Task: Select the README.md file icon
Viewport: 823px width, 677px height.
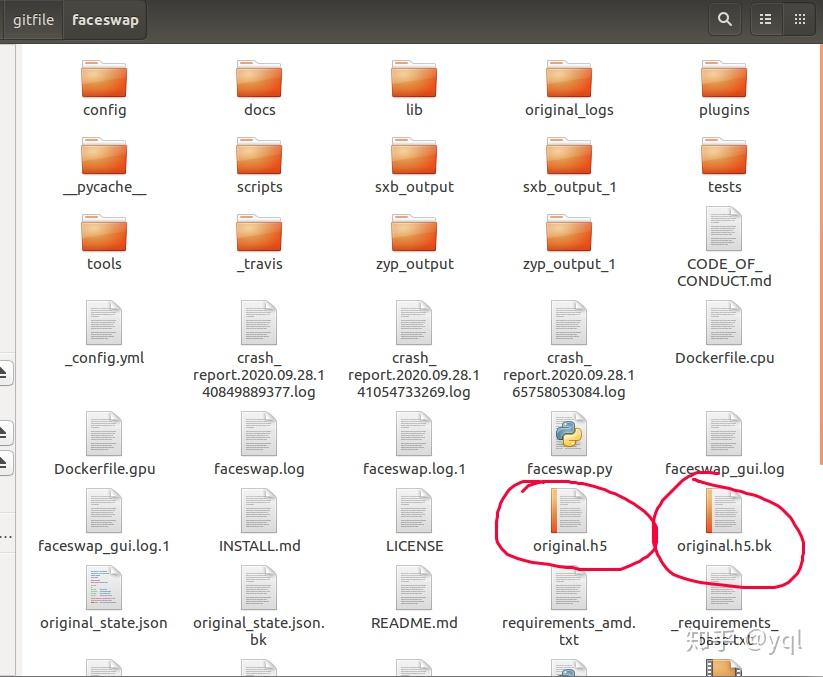Action: 414,588
